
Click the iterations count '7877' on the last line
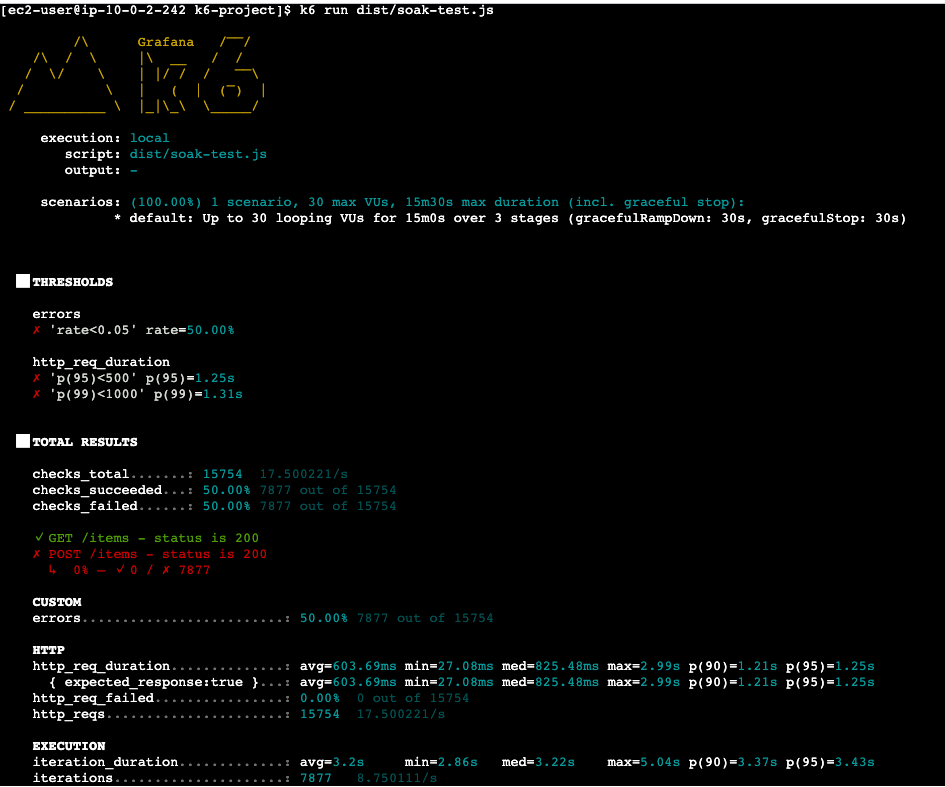pos(316,778)
